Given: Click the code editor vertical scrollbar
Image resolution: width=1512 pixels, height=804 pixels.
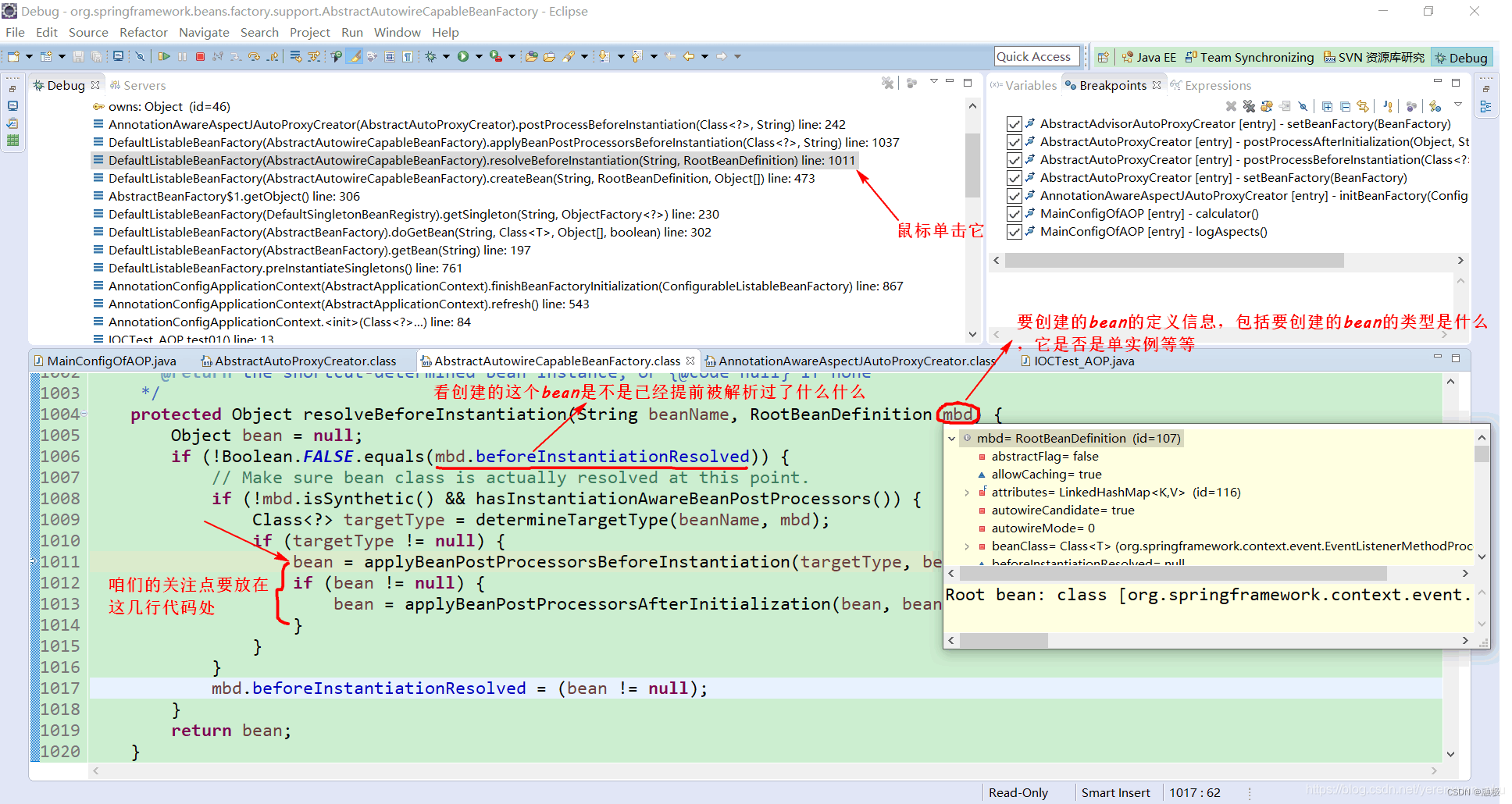Looking at the screenshot, I should pos(1450,567).
